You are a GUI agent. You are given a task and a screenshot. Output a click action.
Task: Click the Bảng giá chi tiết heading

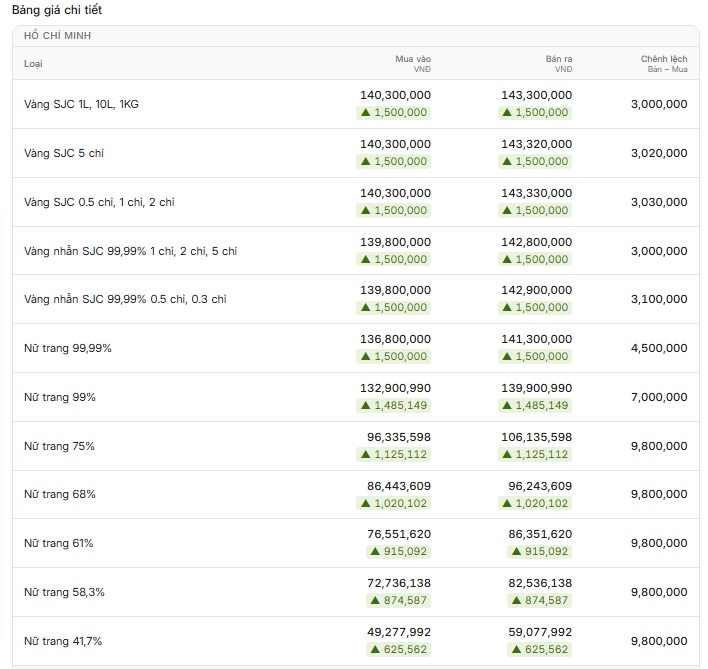point(57,10)
